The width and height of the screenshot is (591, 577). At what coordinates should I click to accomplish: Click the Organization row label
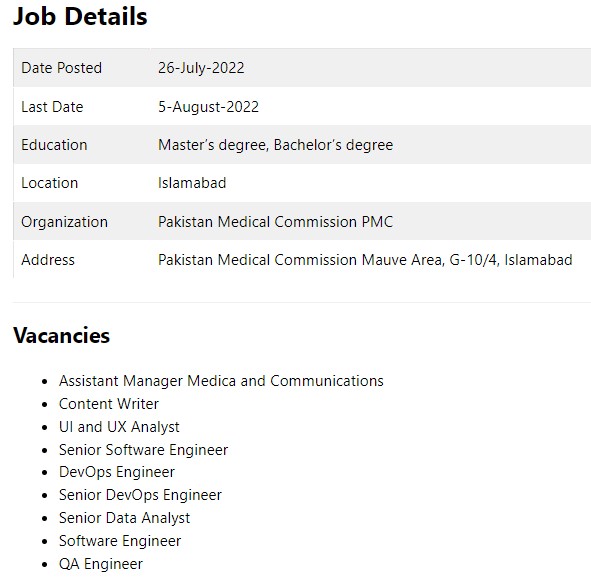[x=64, y=222]
